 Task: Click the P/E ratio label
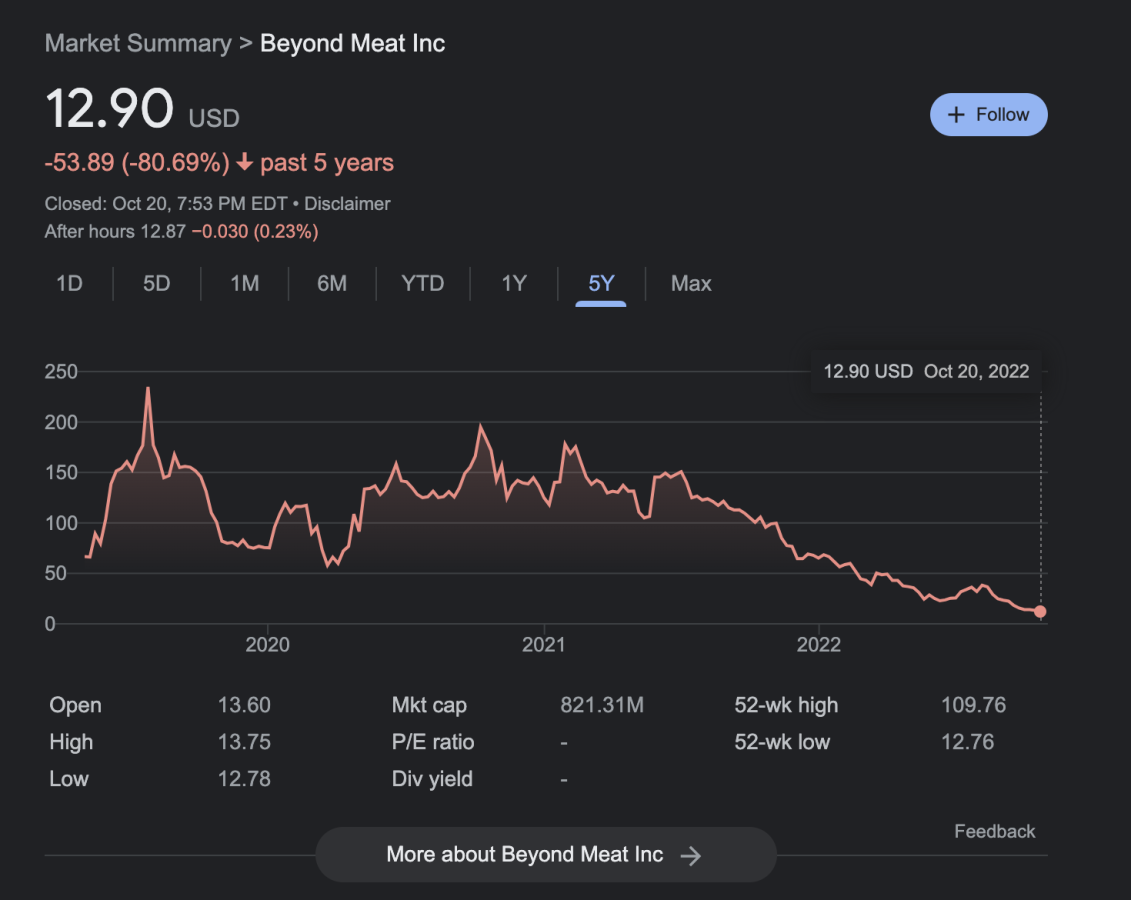(433, 742)
